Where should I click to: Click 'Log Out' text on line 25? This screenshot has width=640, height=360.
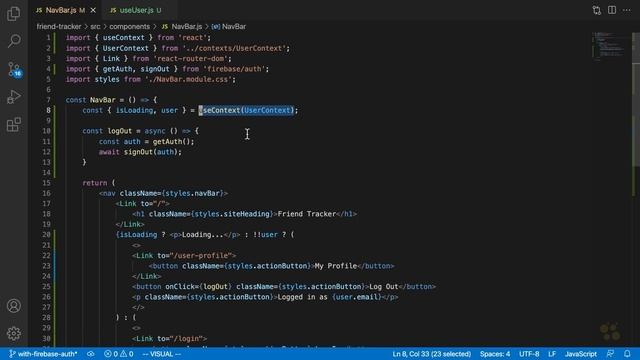click(384, 287)
